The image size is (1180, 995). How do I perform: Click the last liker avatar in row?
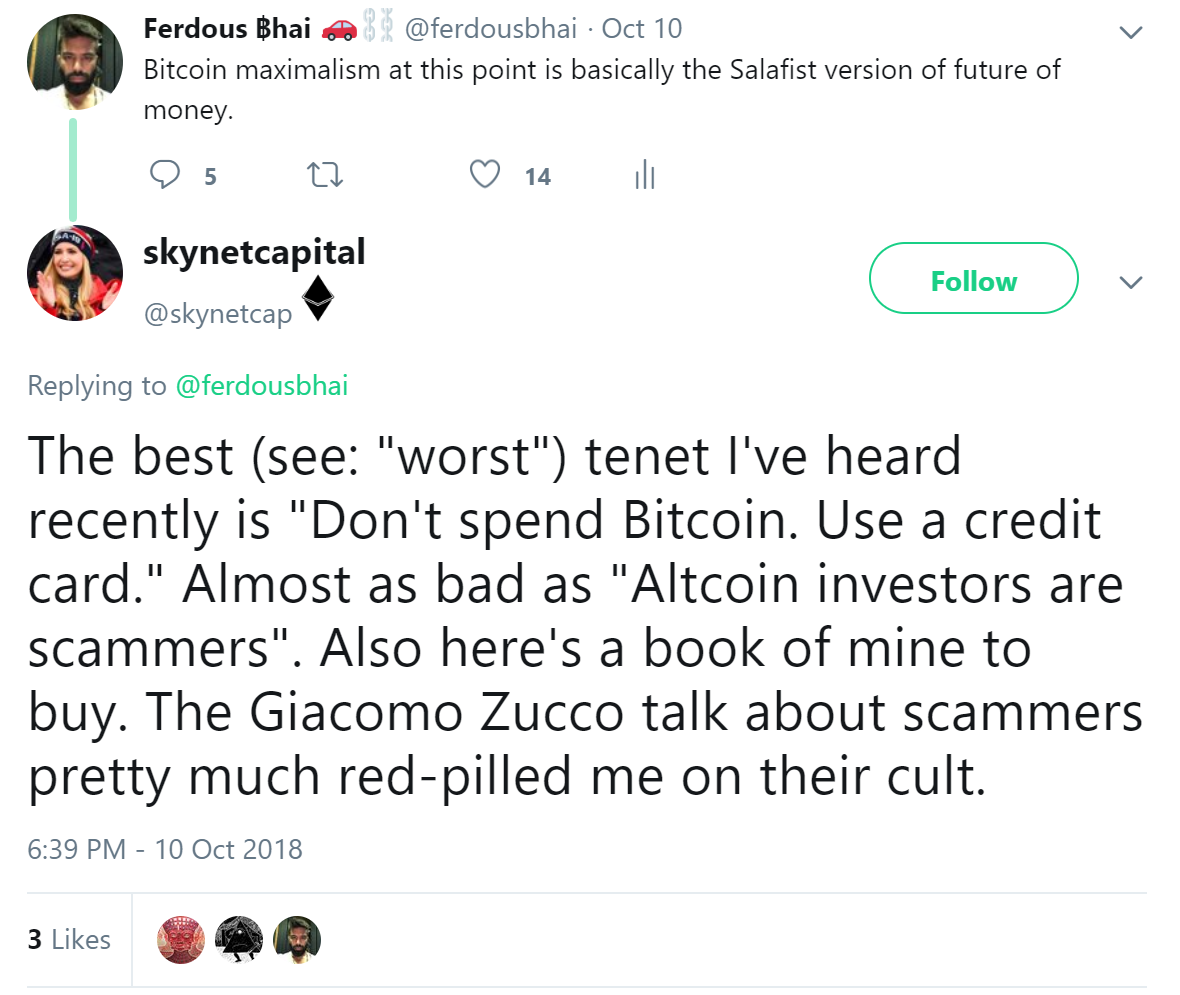pyautogui.click(x=297, y=939)
